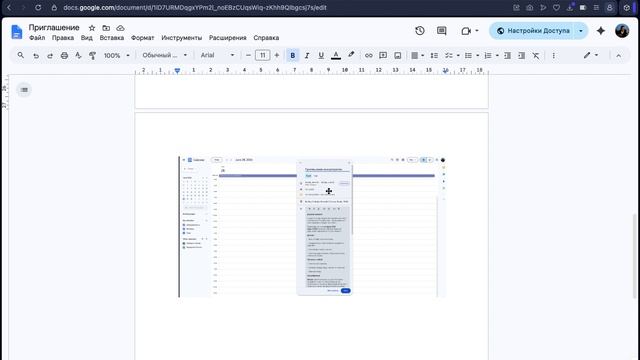
Task: Insert a numbered list
Action: 488,56
